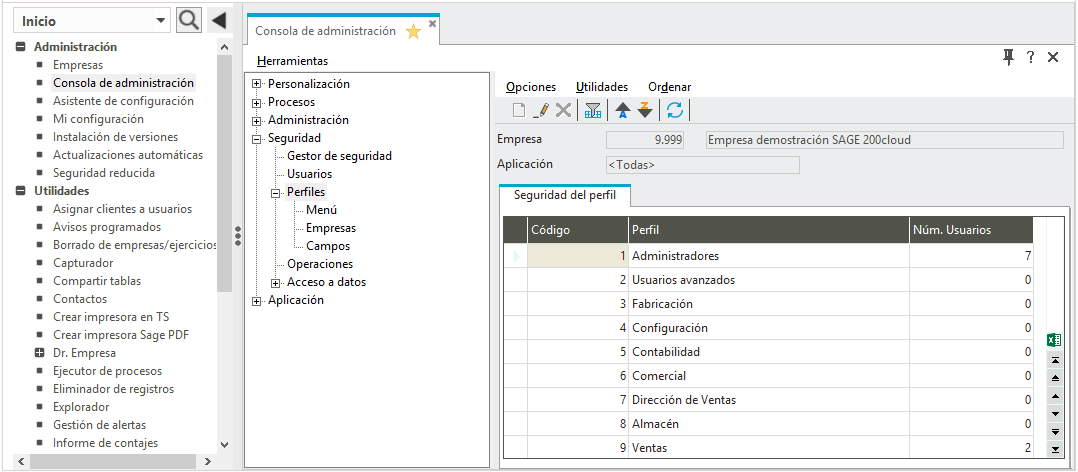Collapse the Utilidades sidebar group
Viewport: 1078px width, 472px height.
coord(21,191)
